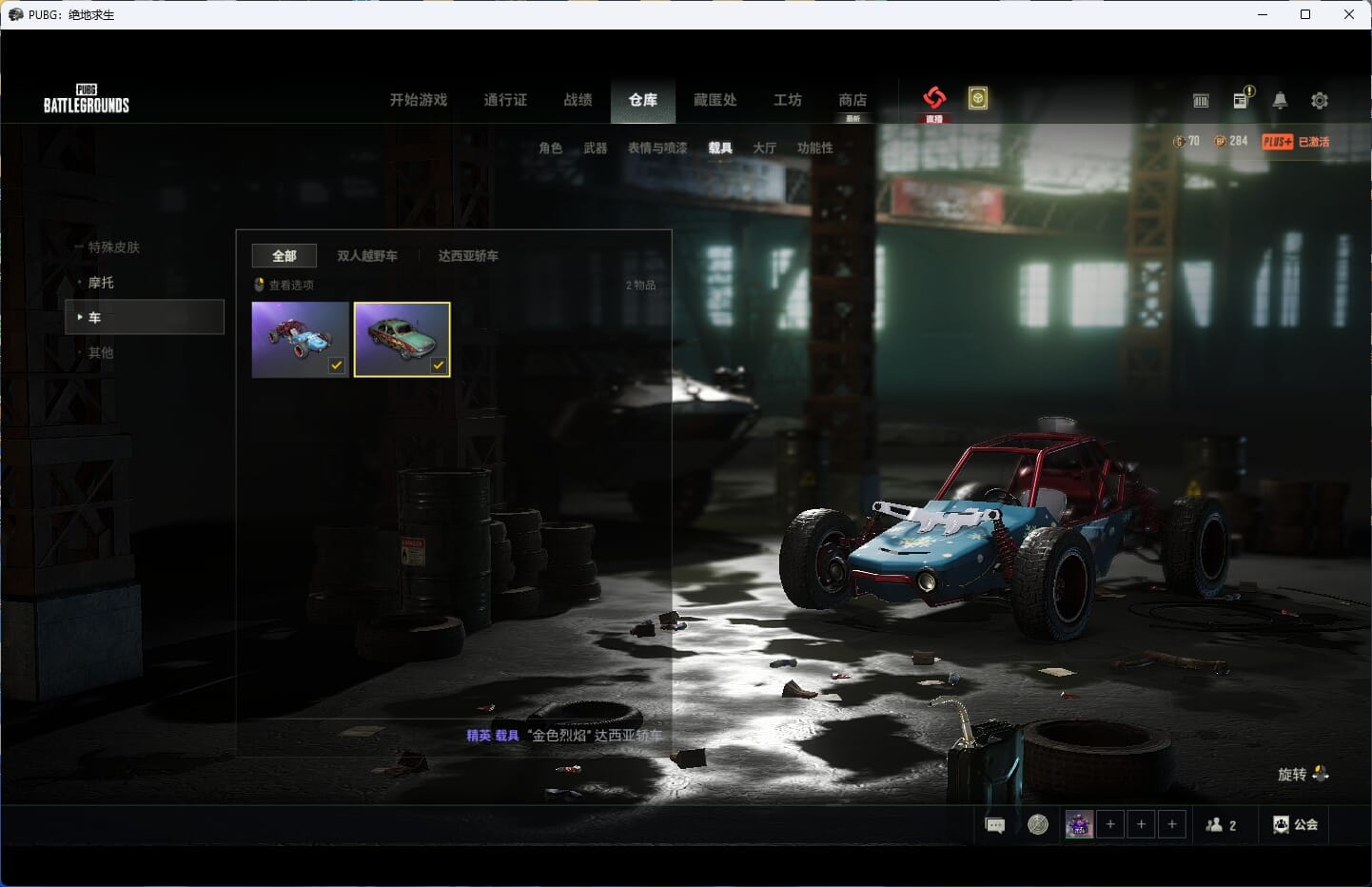Viewport: 1372px width, 887px height.
Task: Invite a player to the third empty squad slot
Action: (x=1172, y=825)
